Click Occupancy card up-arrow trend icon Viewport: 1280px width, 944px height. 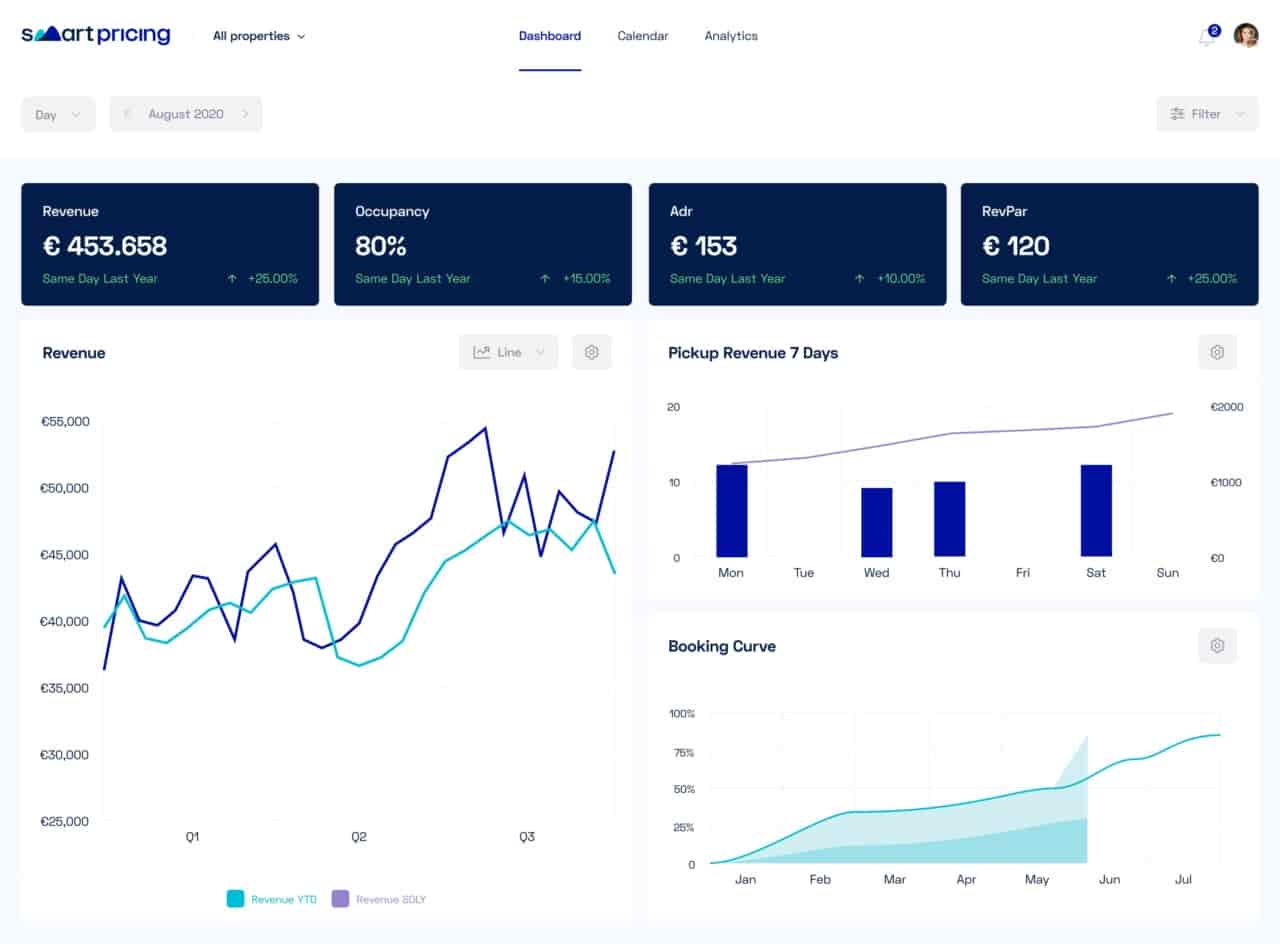point(545,279)
